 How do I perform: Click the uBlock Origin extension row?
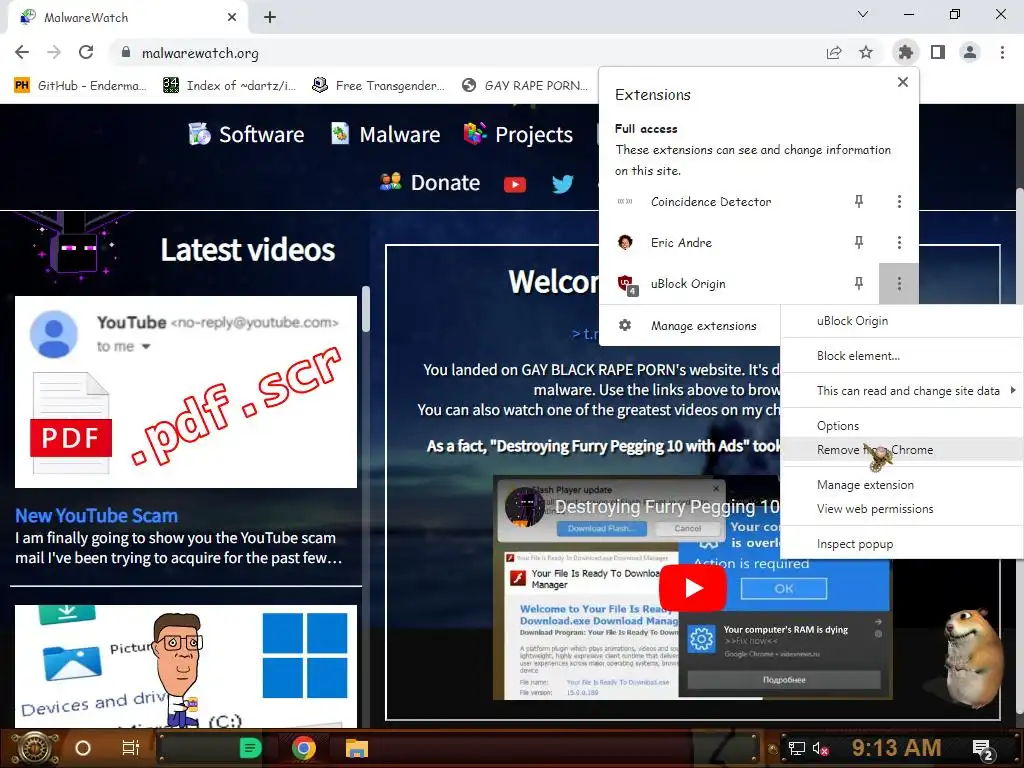(x=688, y=283)
